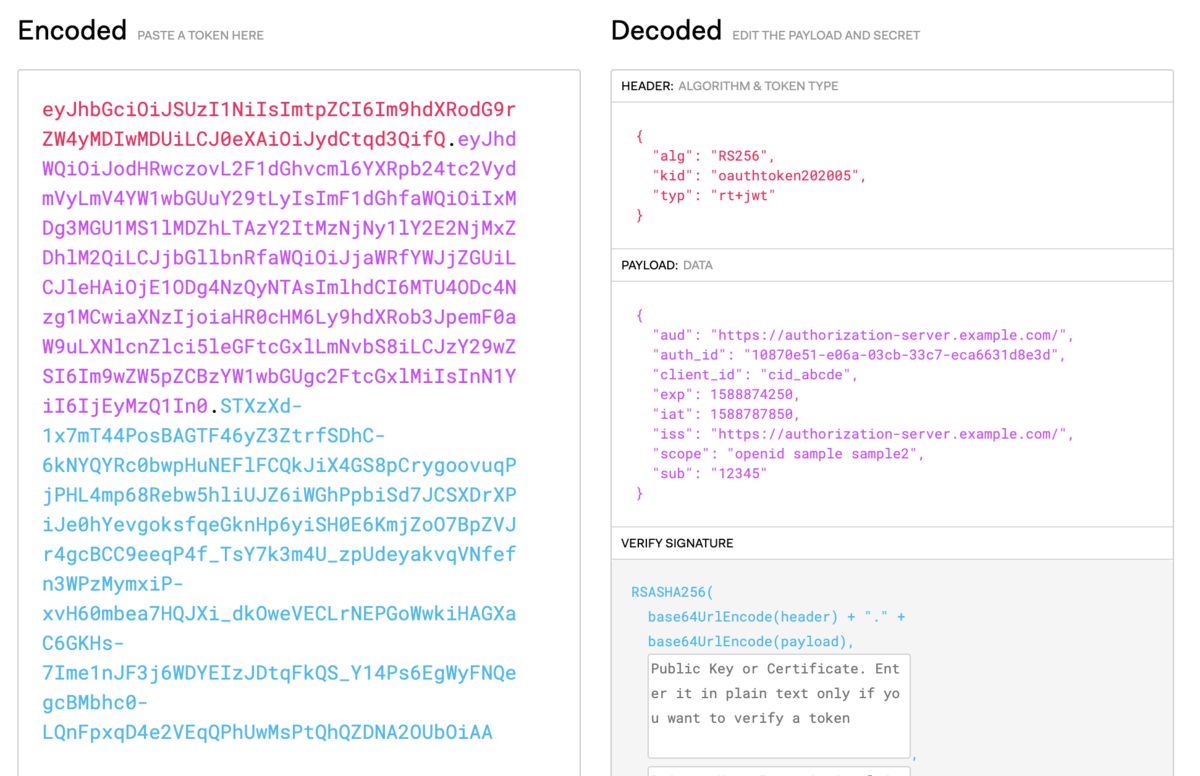Click the Encoded heading
This screenshot has width=1200, height=776.
click(72, 30)
